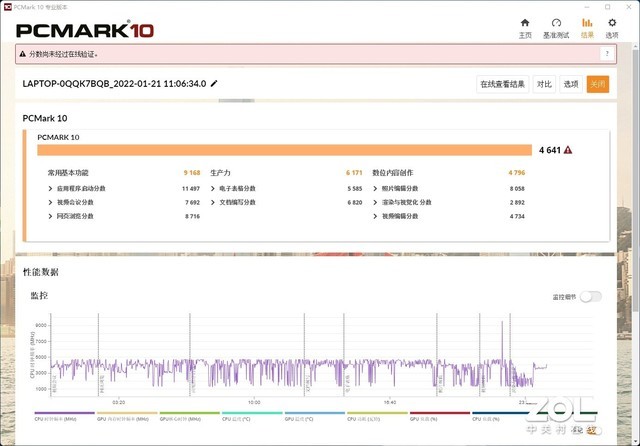The image size is (640, 446).
Task: Expand 照片编辑分数 row
Action: click(375, 189)
